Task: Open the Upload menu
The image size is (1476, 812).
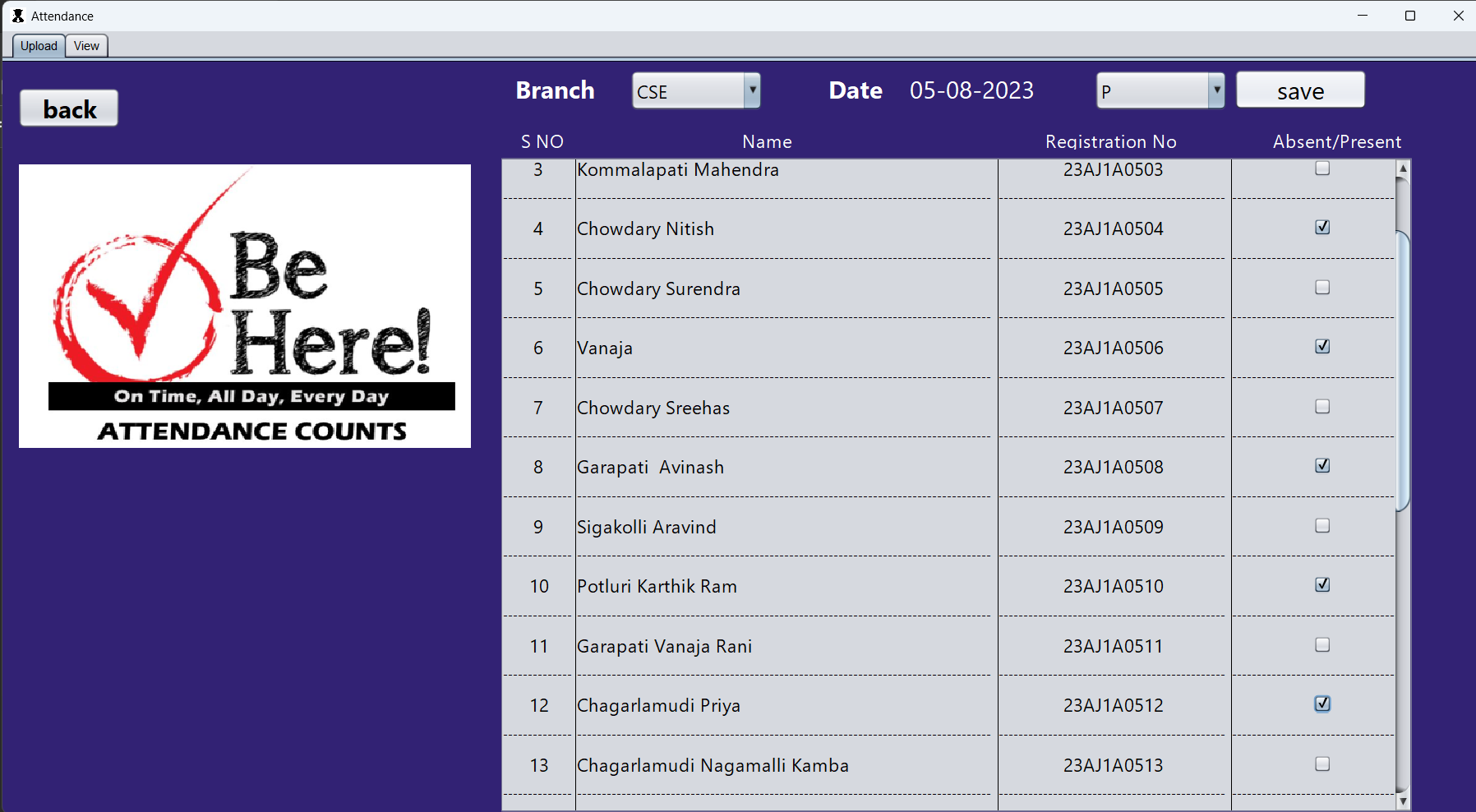Action: pos(39,46)
